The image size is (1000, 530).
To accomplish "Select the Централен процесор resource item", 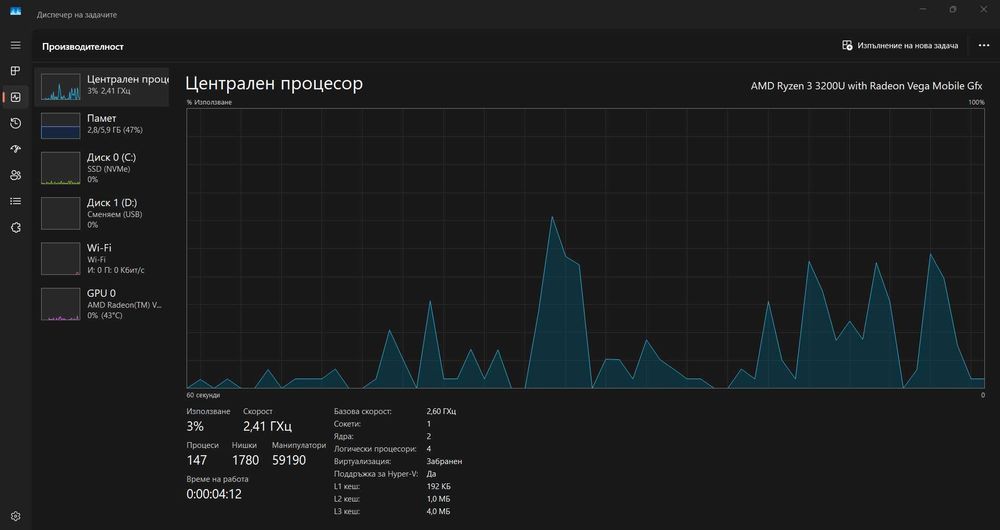I will click(102, 87).
